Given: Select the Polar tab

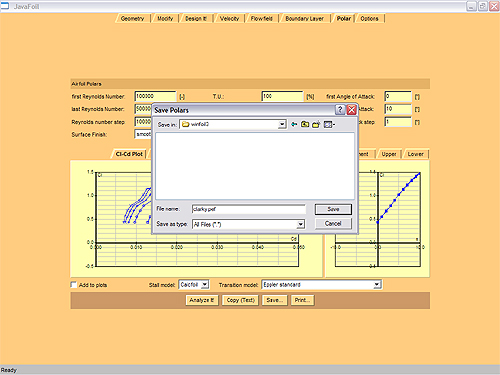Looking at the screenshot, I should click(x=344, y=19).
